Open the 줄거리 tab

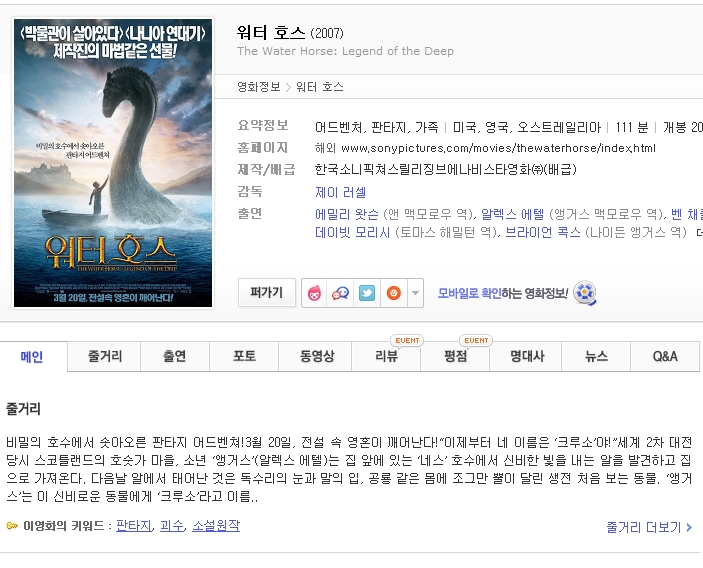pyautogui.click(x=104, y=356)
